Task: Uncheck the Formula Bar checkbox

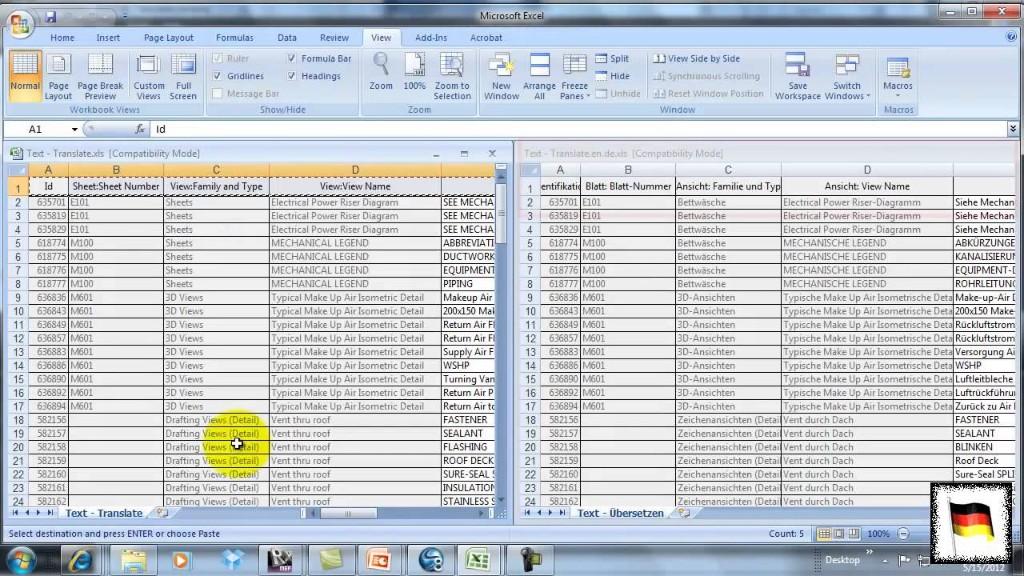Action: (291, 58)
